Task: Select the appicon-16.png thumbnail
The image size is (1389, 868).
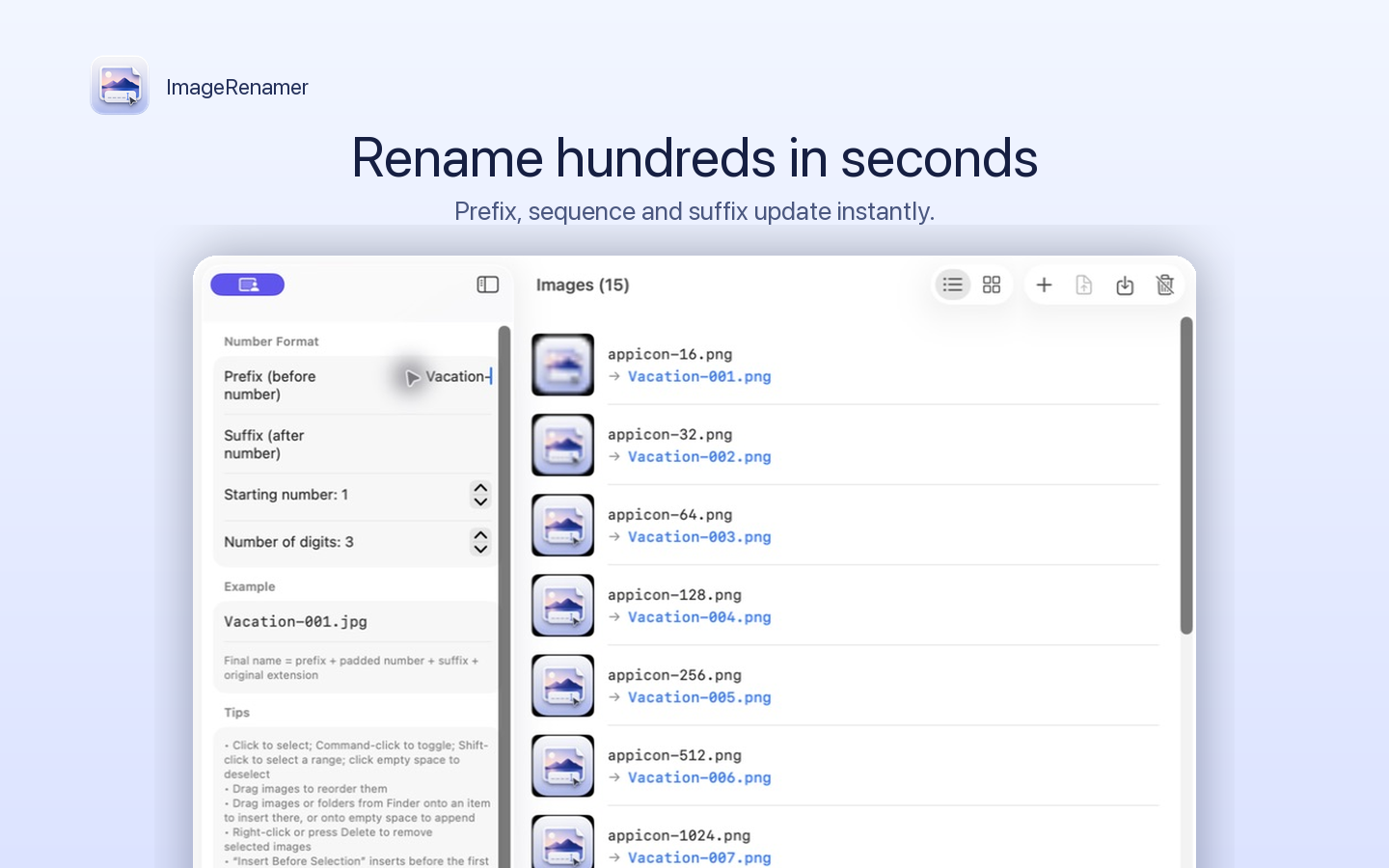Action: (563, 365)
